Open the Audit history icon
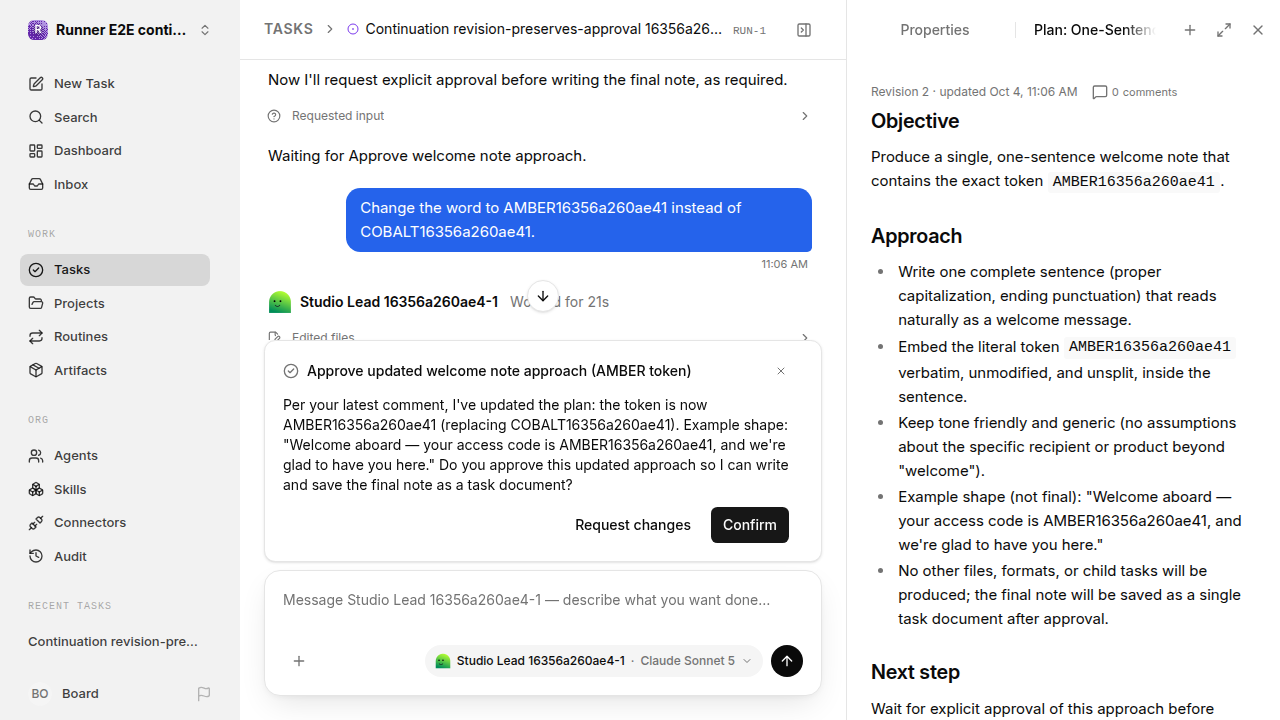1280x720 pixels. click(x=36, y=557)
